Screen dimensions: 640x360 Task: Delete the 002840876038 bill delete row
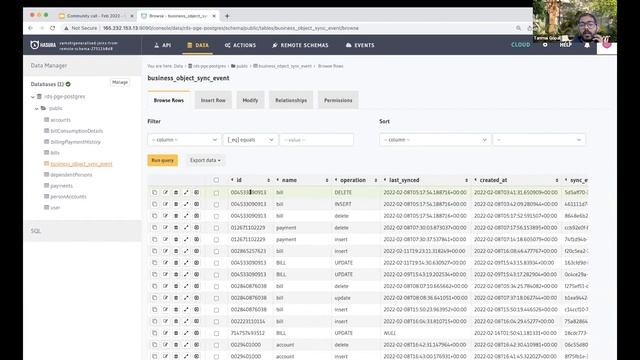pyautogui.click(x=176, y=286)
